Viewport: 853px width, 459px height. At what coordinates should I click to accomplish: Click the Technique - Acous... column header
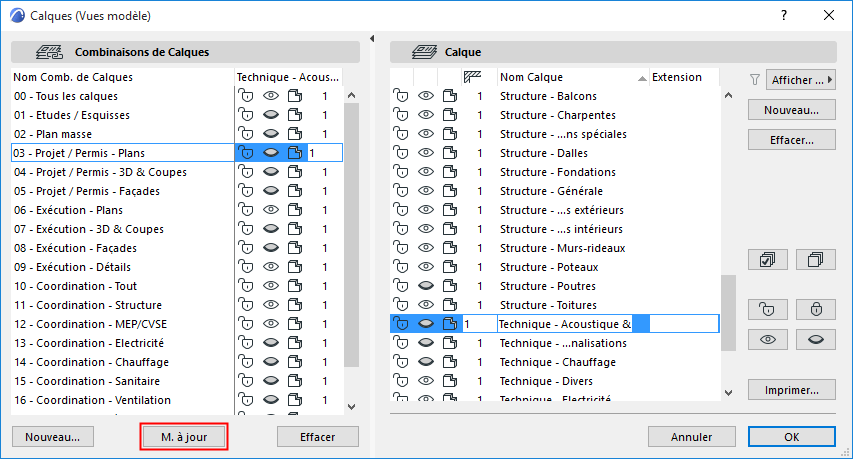[x=289, y=77]
